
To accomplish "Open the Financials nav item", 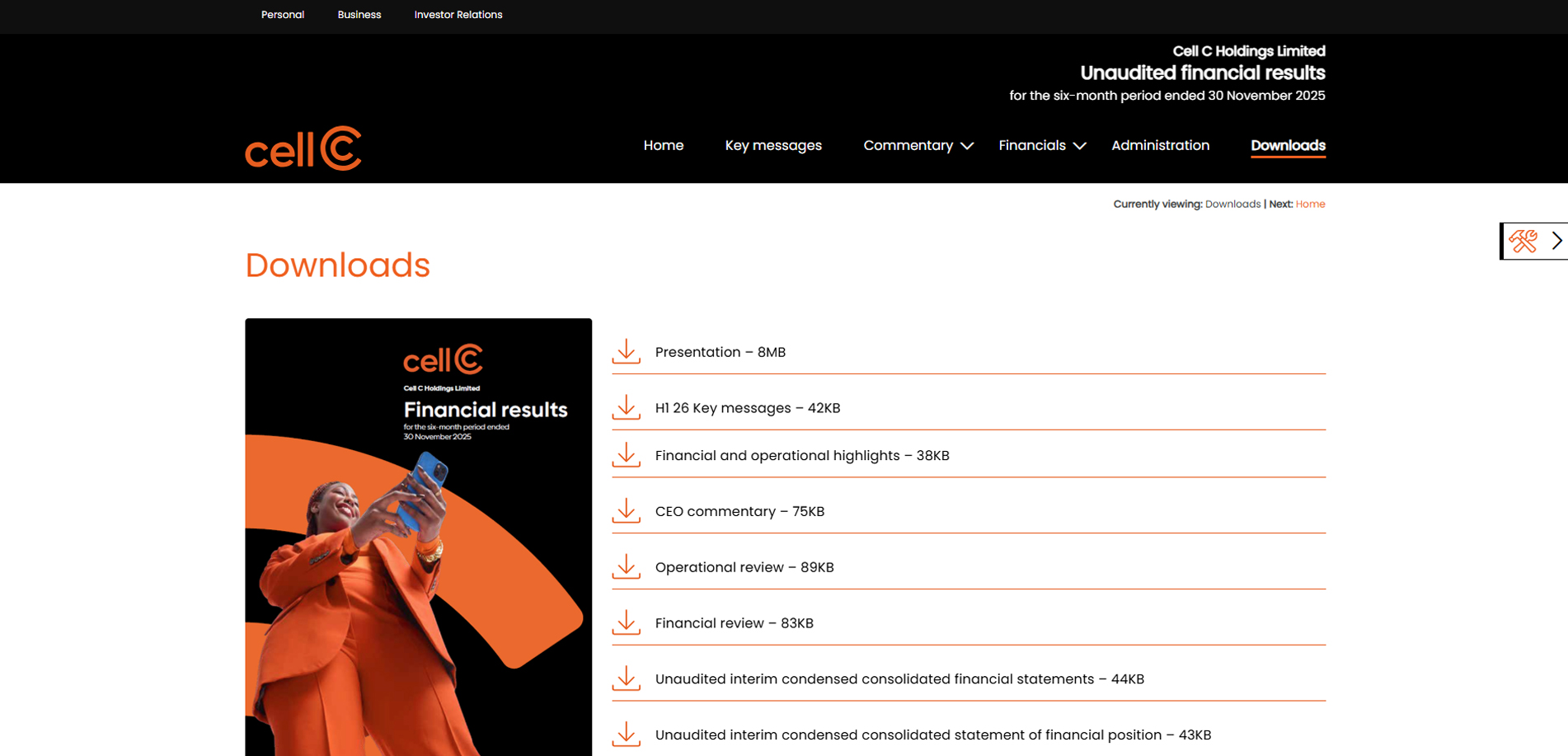I will pos(1032,145).
